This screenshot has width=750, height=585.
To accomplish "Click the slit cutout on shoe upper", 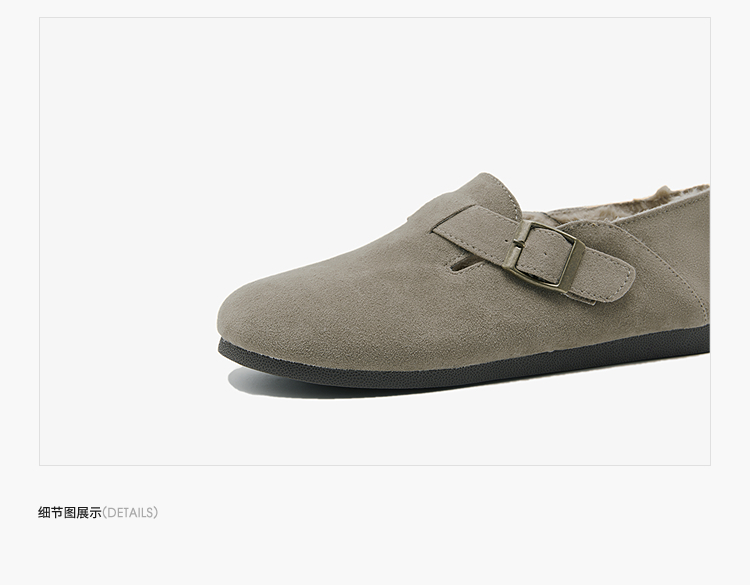I will point(466,265).
